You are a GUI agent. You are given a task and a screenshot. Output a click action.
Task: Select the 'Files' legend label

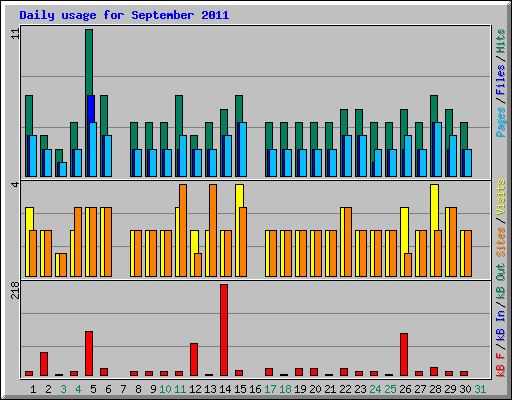tap(501, 80)
